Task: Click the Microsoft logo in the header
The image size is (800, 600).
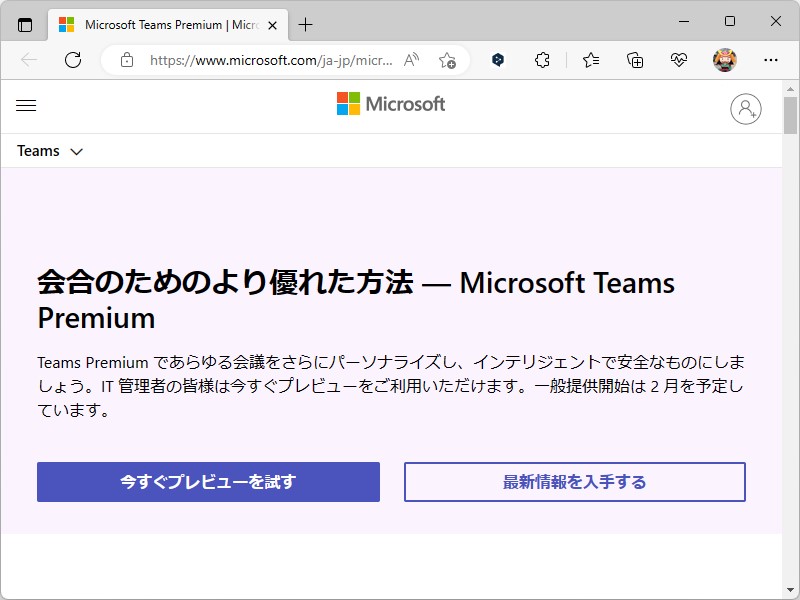Action: point(391,104)
